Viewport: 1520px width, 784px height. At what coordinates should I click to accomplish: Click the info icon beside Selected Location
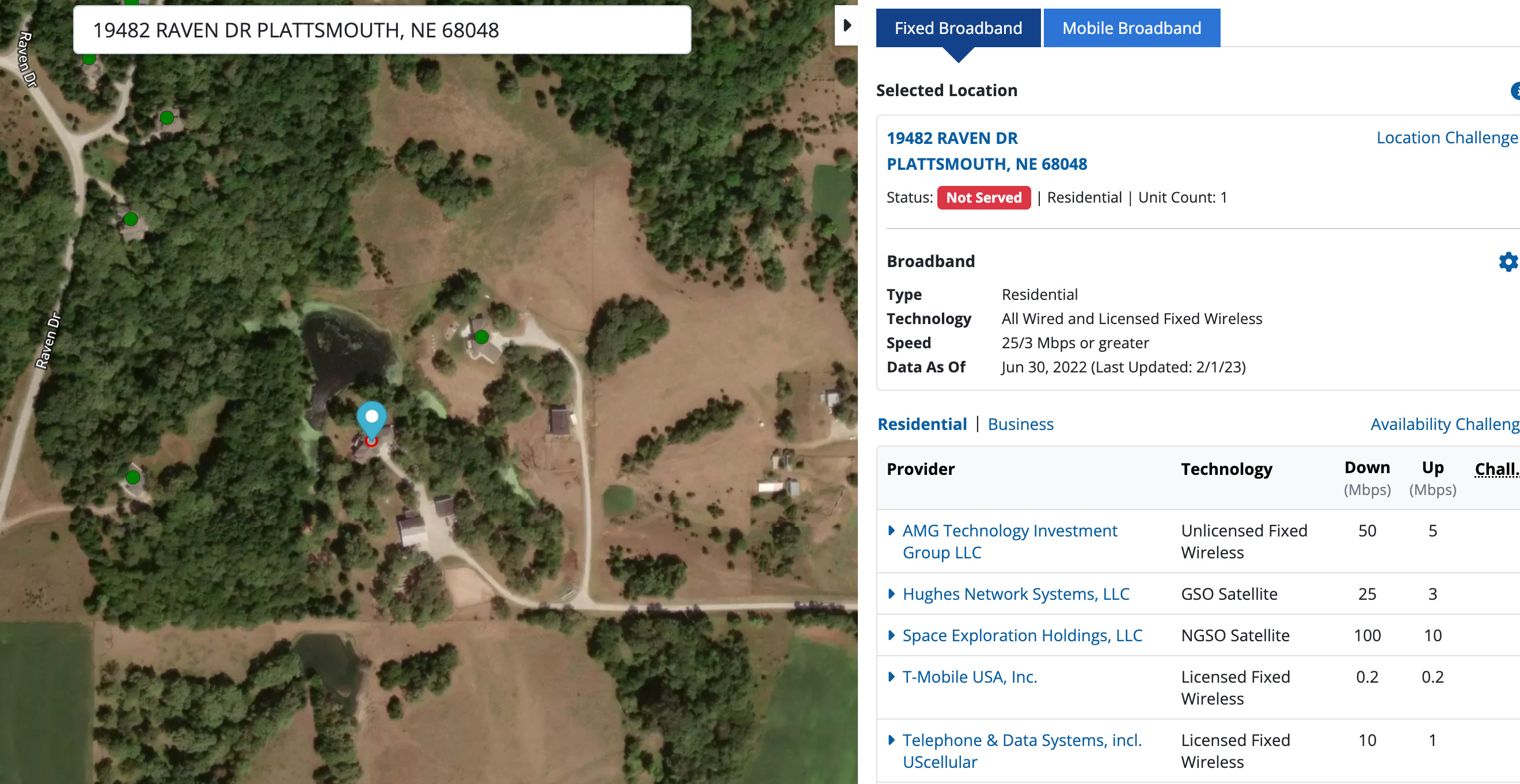point(1515,90)
